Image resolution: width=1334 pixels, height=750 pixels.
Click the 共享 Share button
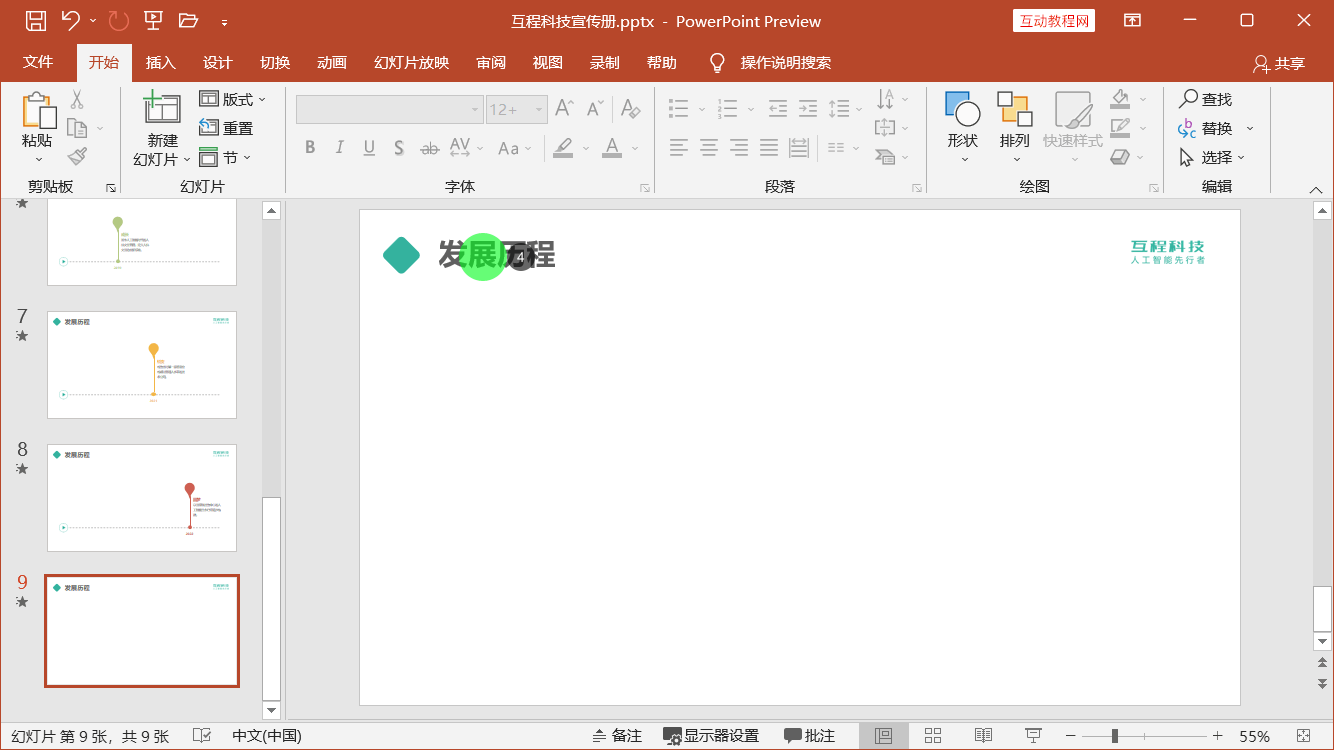click(1279, 63)
